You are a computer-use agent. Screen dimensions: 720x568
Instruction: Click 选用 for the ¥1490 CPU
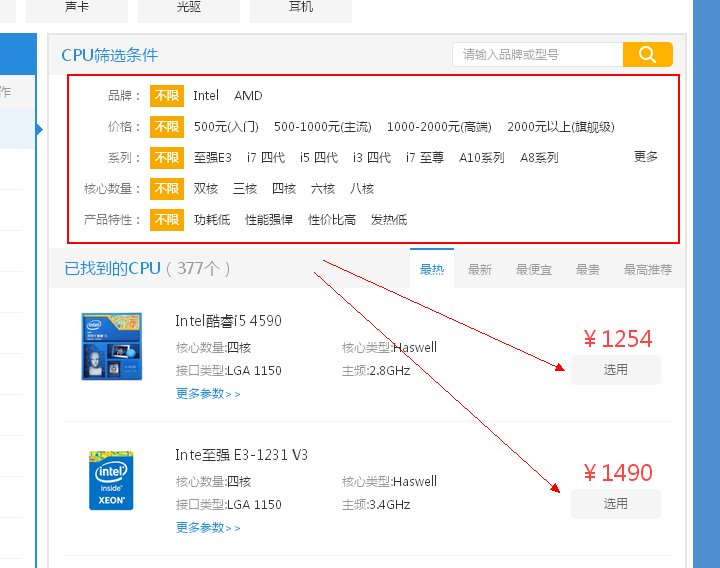click(x=616, y=504)
